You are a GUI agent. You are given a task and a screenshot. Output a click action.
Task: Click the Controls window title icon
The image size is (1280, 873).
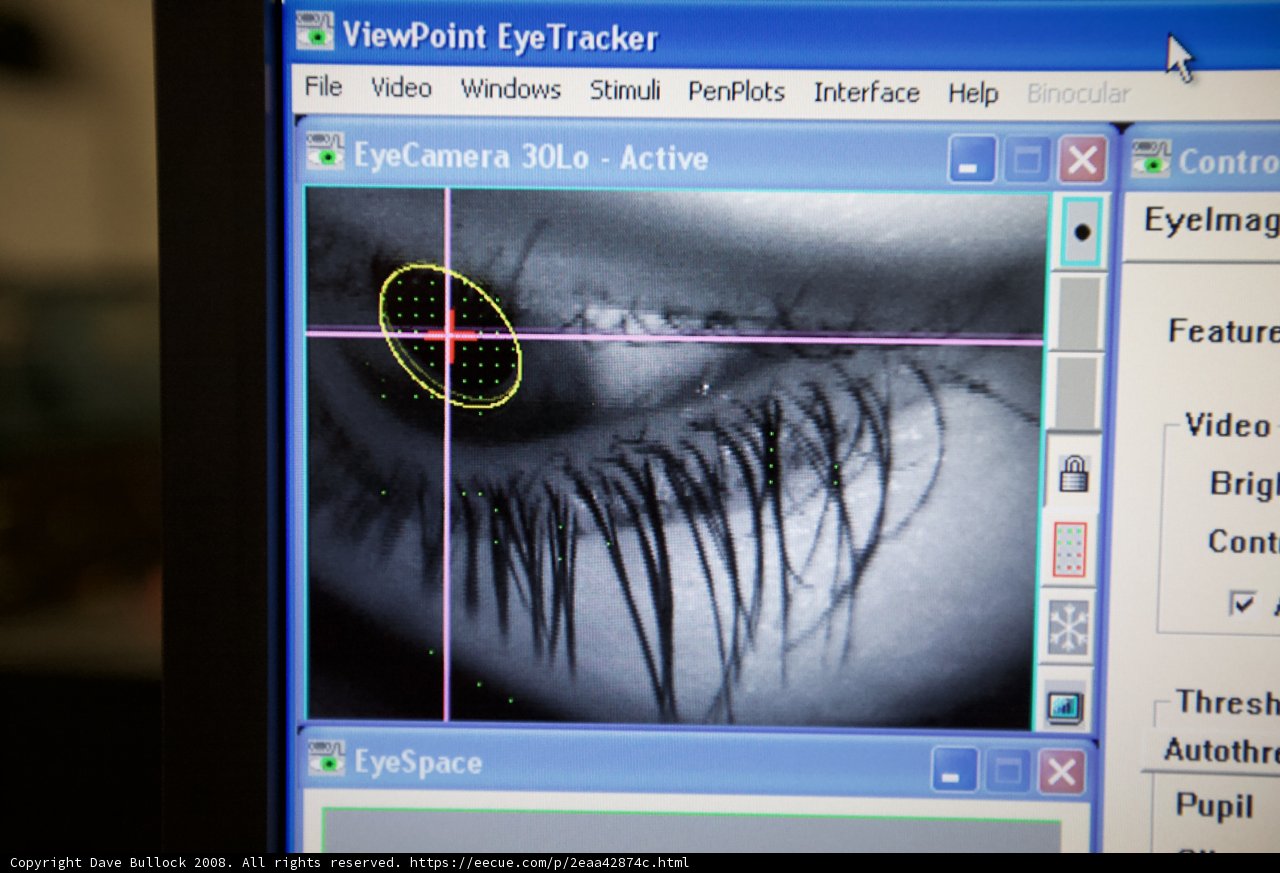[1151, 157]
